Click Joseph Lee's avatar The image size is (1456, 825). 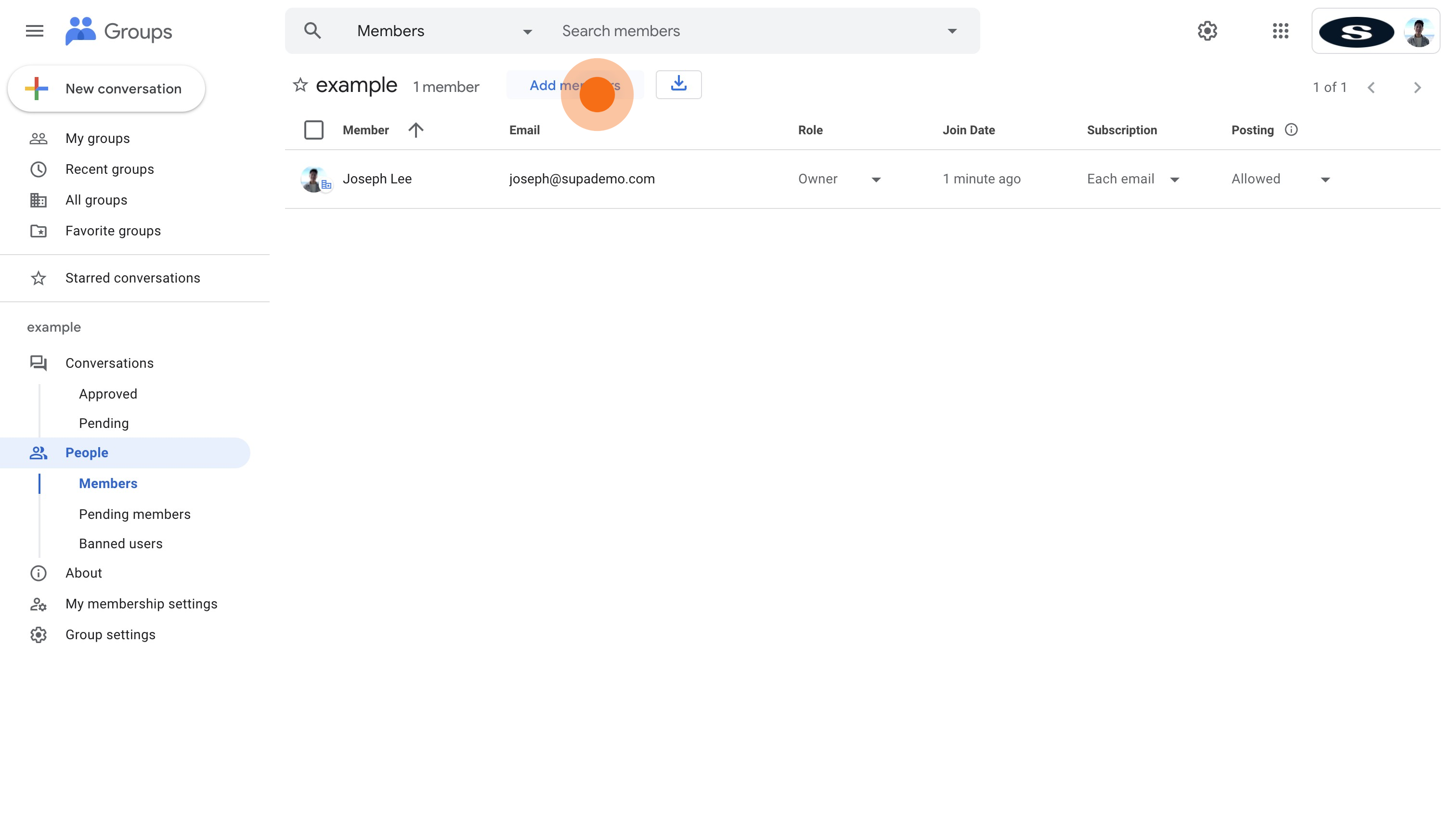pos(313,179)
